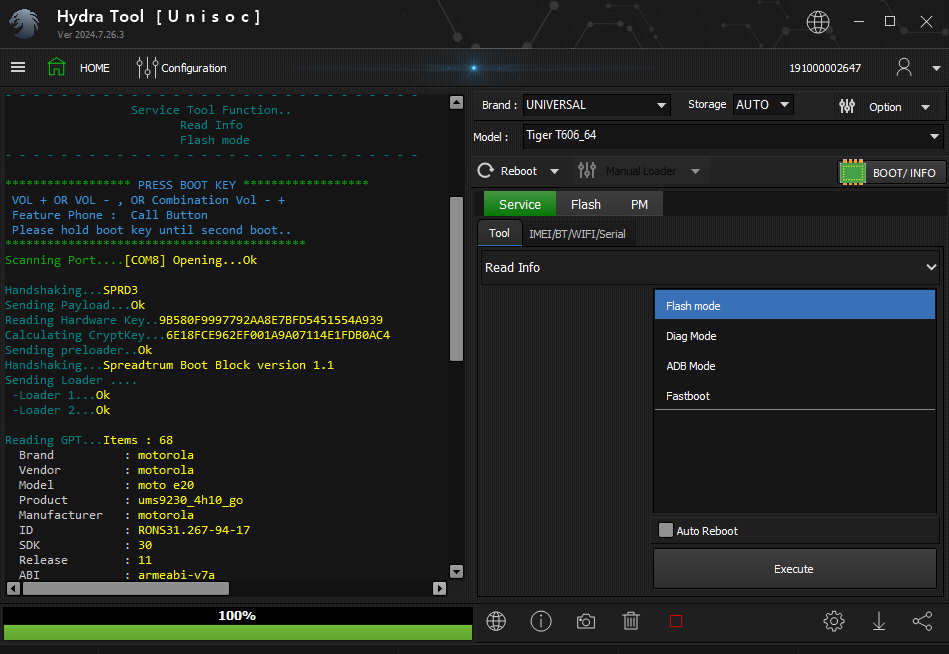The height and width of the screenshot is (654, 949).
Task: Click the 'Spreadtrum Boot Block version 1.1' text
Action: coord(218,365)
